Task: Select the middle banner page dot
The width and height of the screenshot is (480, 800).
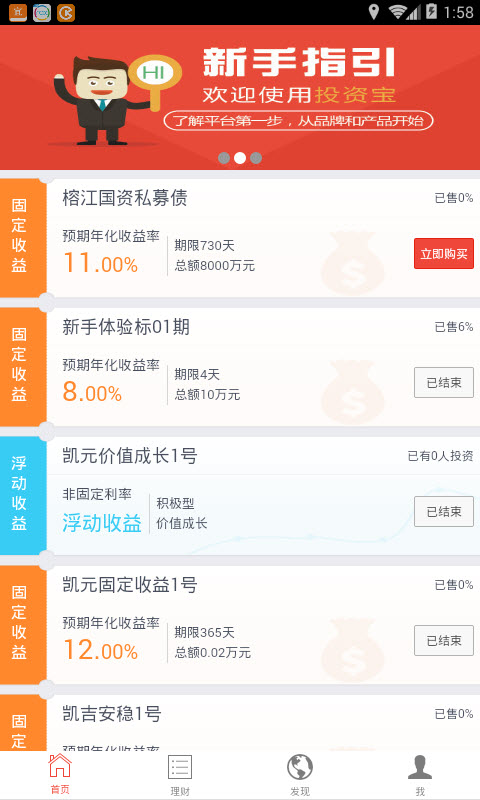Action: [240, 158]
